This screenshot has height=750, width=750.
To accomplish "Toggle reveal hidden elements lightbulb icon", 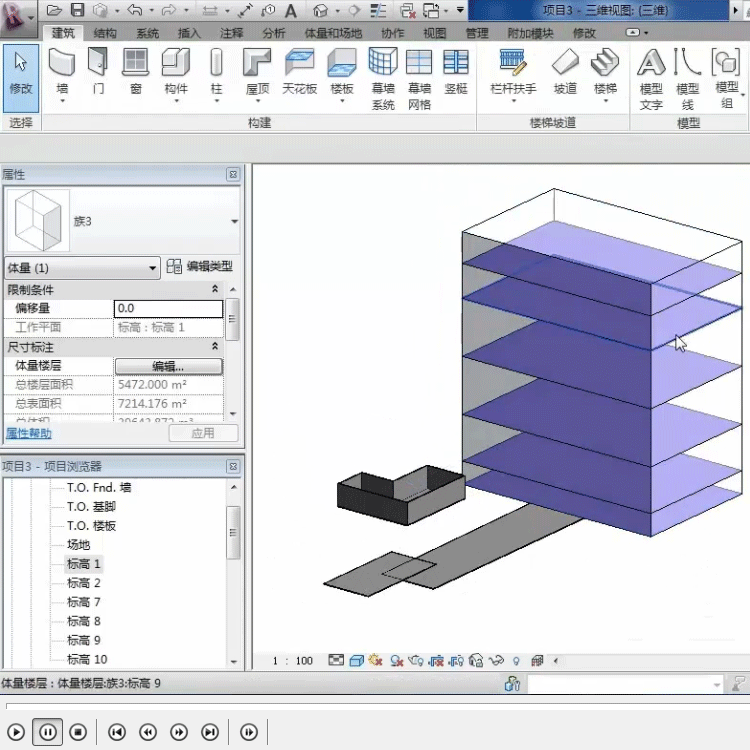I will click(516, 661).
